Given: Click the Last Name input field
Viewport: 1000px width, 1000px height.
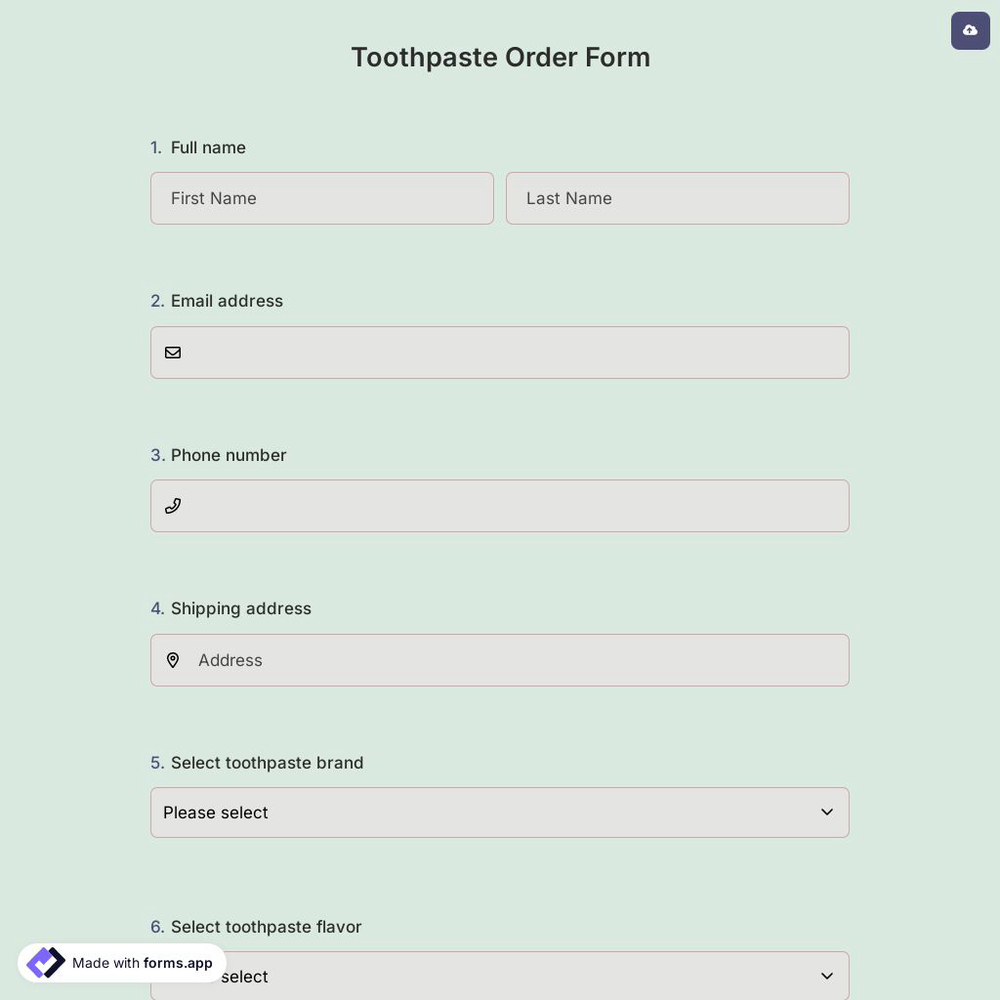Looking at the screenshot, I should coord(677,197).
